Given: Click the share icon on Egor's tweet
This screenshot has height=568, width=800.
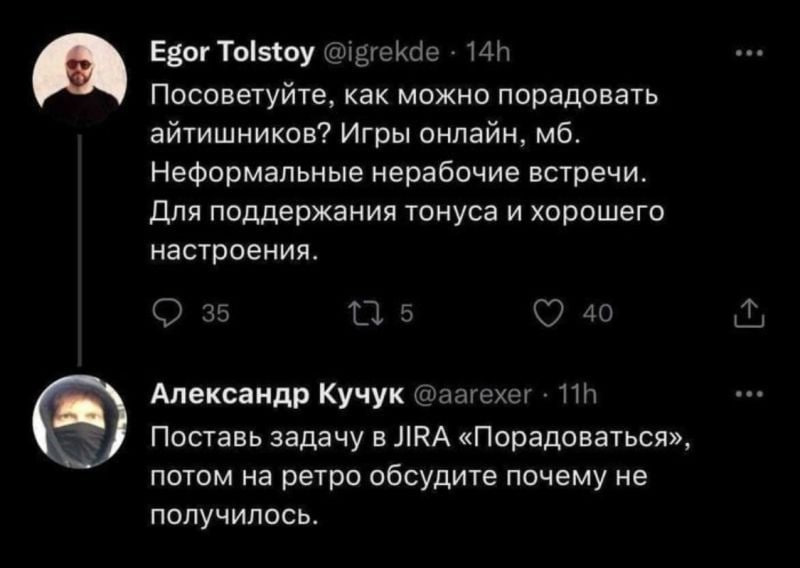Looking at the screenshot, I should (749, 314).
